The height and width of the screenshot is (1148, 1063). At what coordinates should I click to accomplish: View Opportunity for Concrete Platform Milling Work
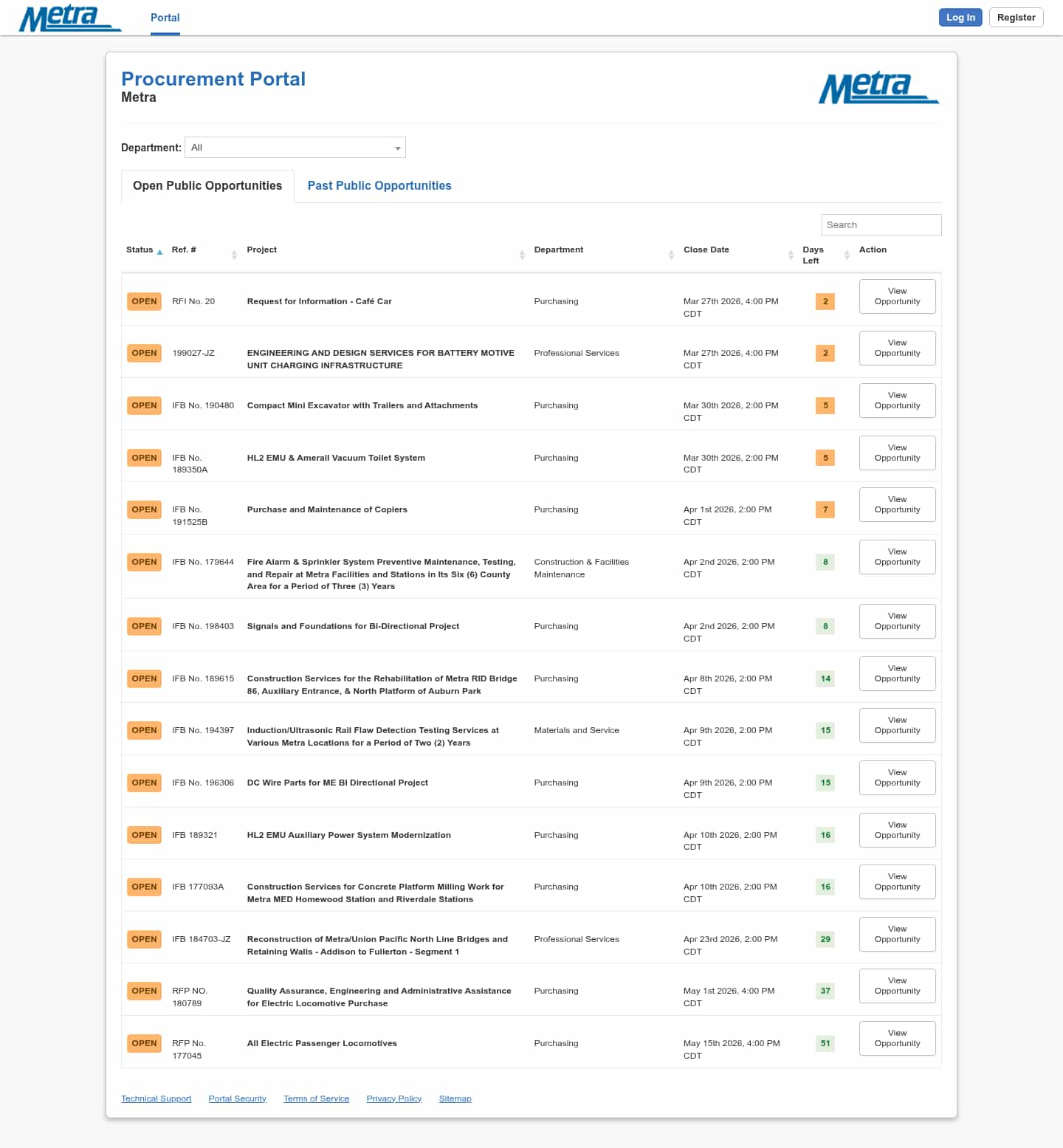point(897,881)
